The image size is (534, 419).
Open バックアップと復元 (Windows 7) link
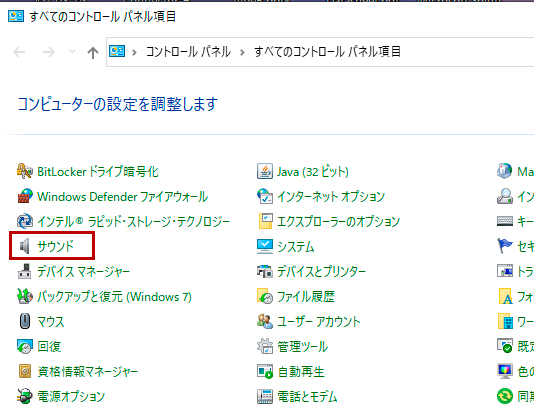pos(114,296)
